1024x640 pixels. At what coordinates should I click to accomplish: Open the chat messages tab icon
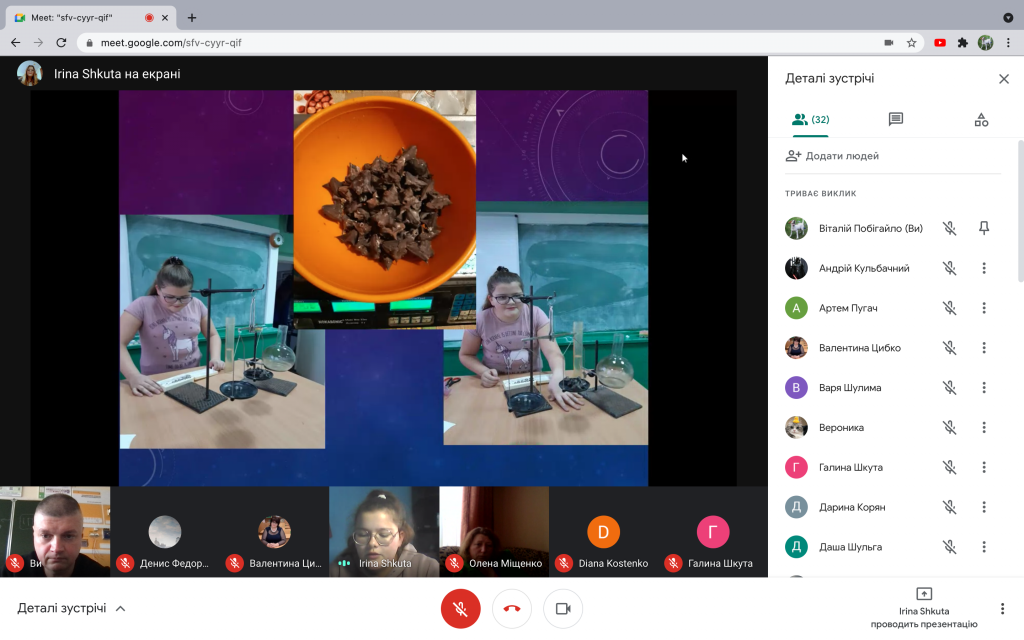pyautogui.click(x=895, y=119)
